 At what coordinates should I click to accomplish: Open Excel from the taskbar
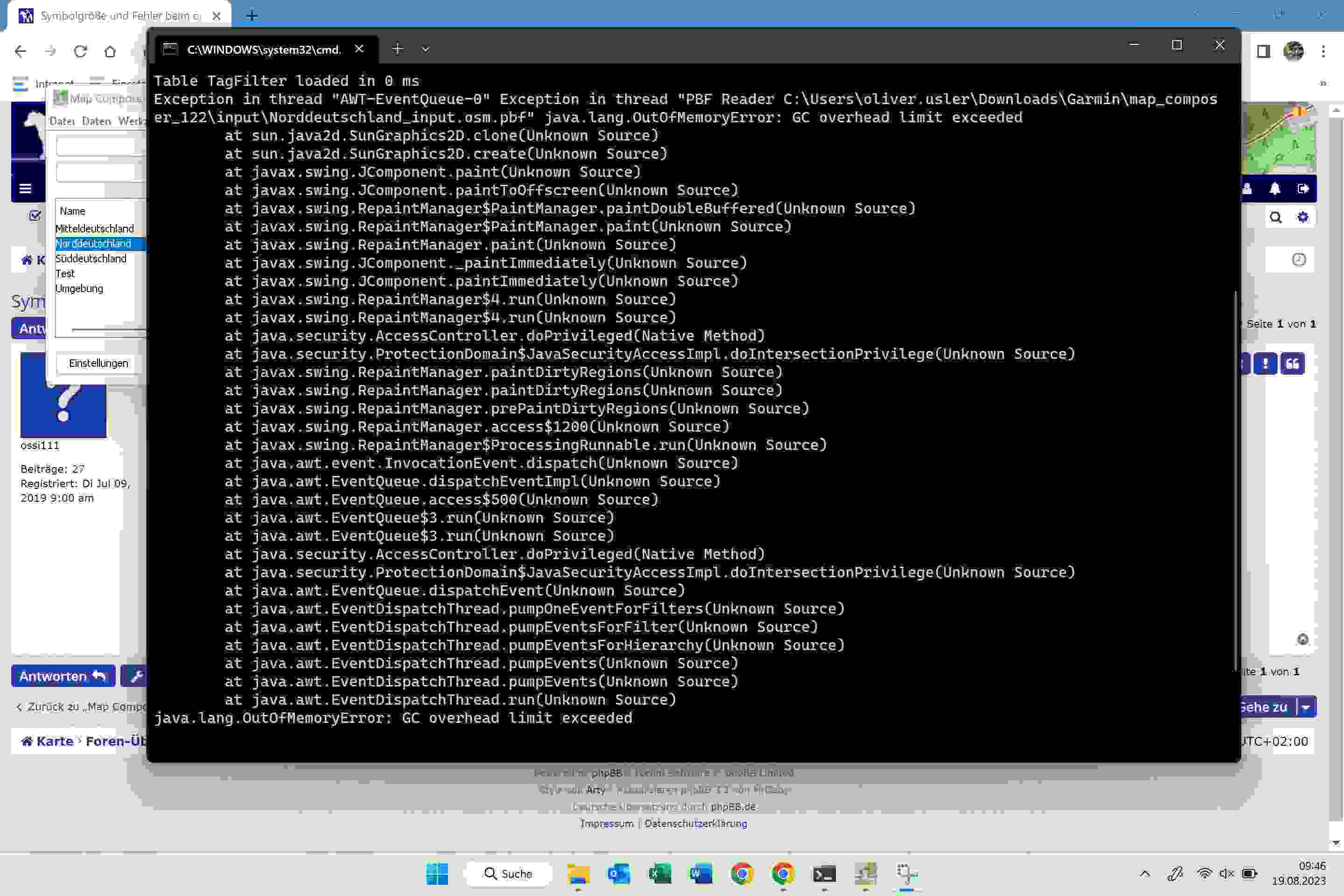[660, 874]
